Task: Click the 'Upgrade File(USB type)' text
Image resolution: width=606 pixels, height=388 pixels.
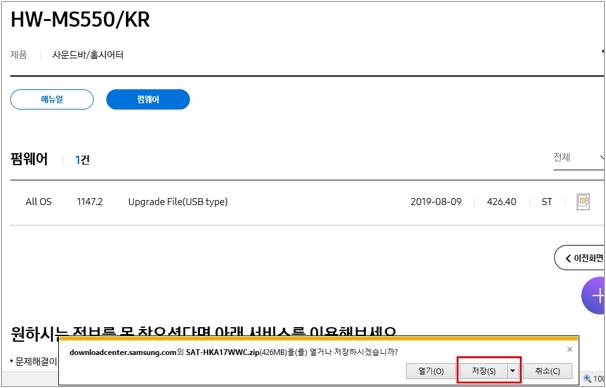Action: click(x=178, y=202)
